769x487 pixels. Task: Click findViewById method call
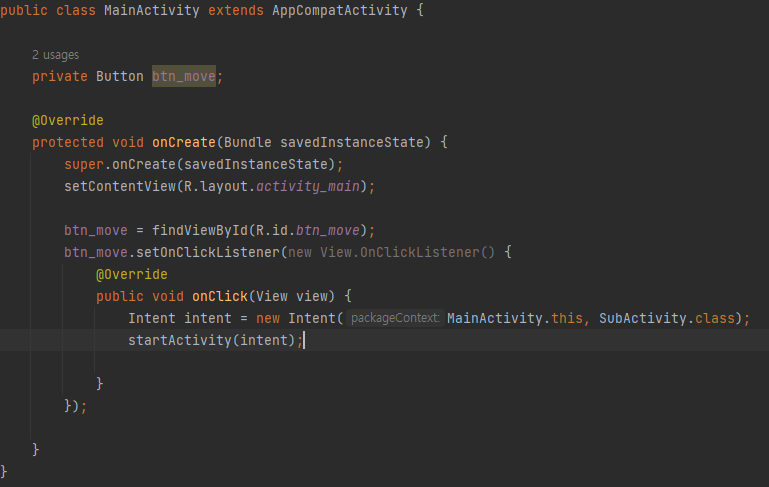click(x=200, y=231)
